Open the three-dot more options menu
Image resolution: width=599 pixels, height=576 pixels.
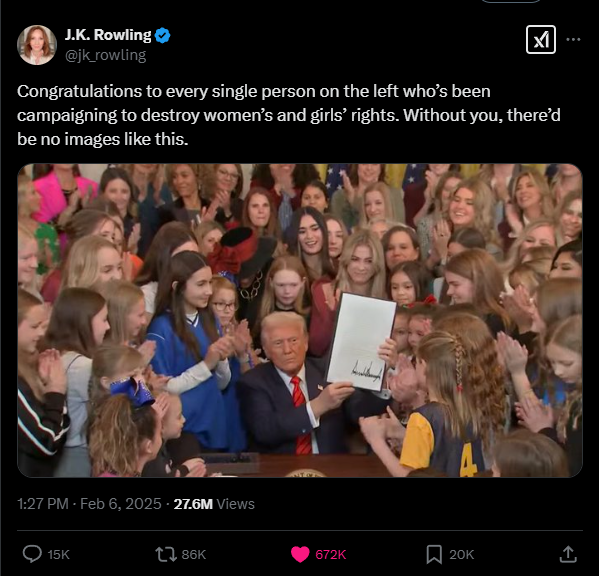573,39
